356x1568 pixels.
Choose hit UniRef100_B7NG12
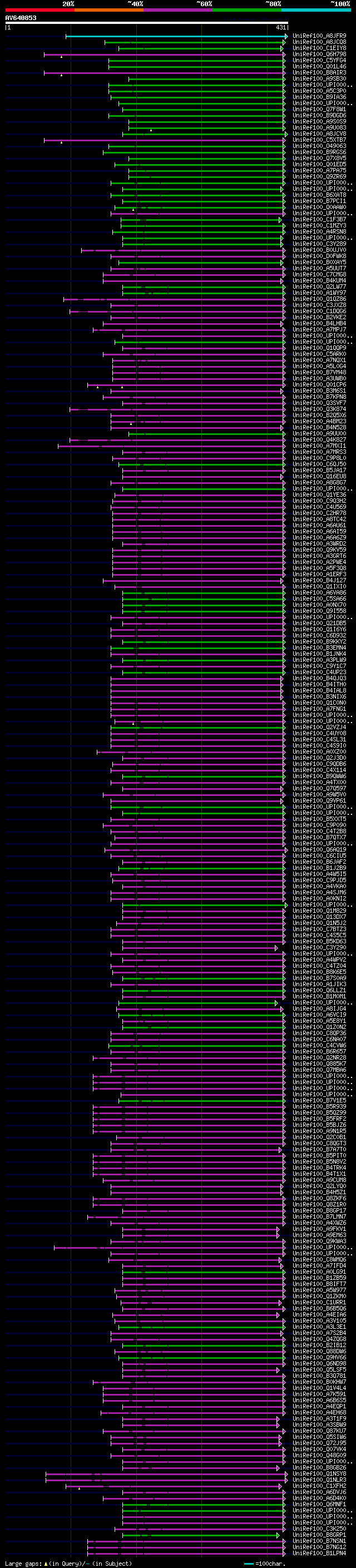(319, 1547)
